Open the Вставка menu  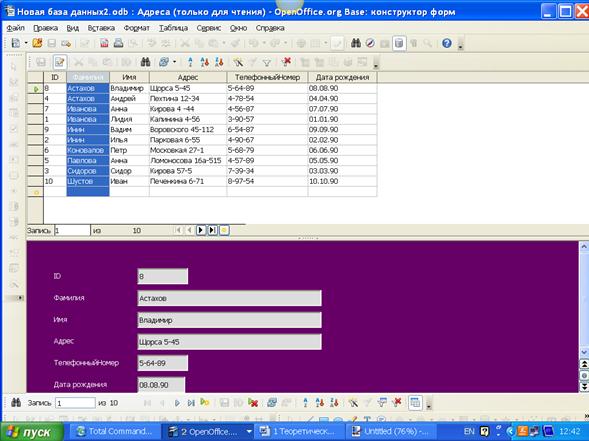101,28
